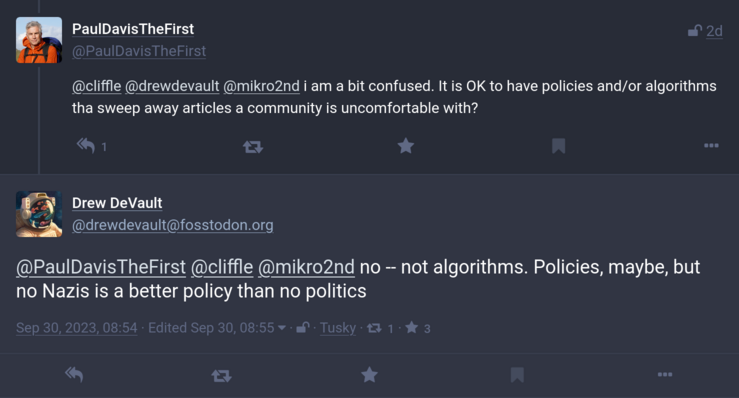Viewport: 739px width, 398px height.
Task: Open @drewdevault@fosstodon.org profile handle
Action: pos(172,225)
